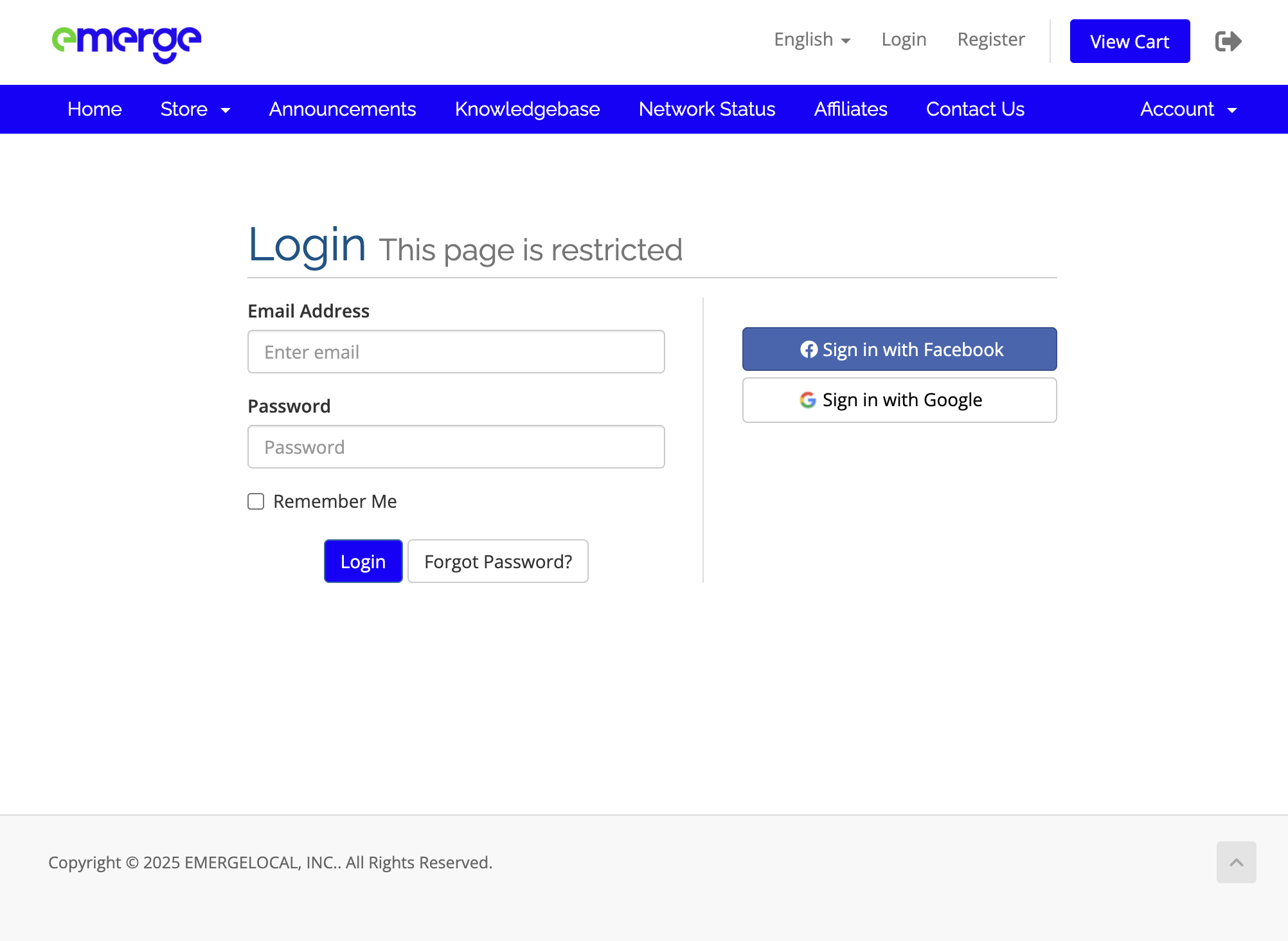Viewport: 1288px width, 941px height.
Task: Click the logout arrow icon
Action: pyautogui.click(x=1228, y=41)
